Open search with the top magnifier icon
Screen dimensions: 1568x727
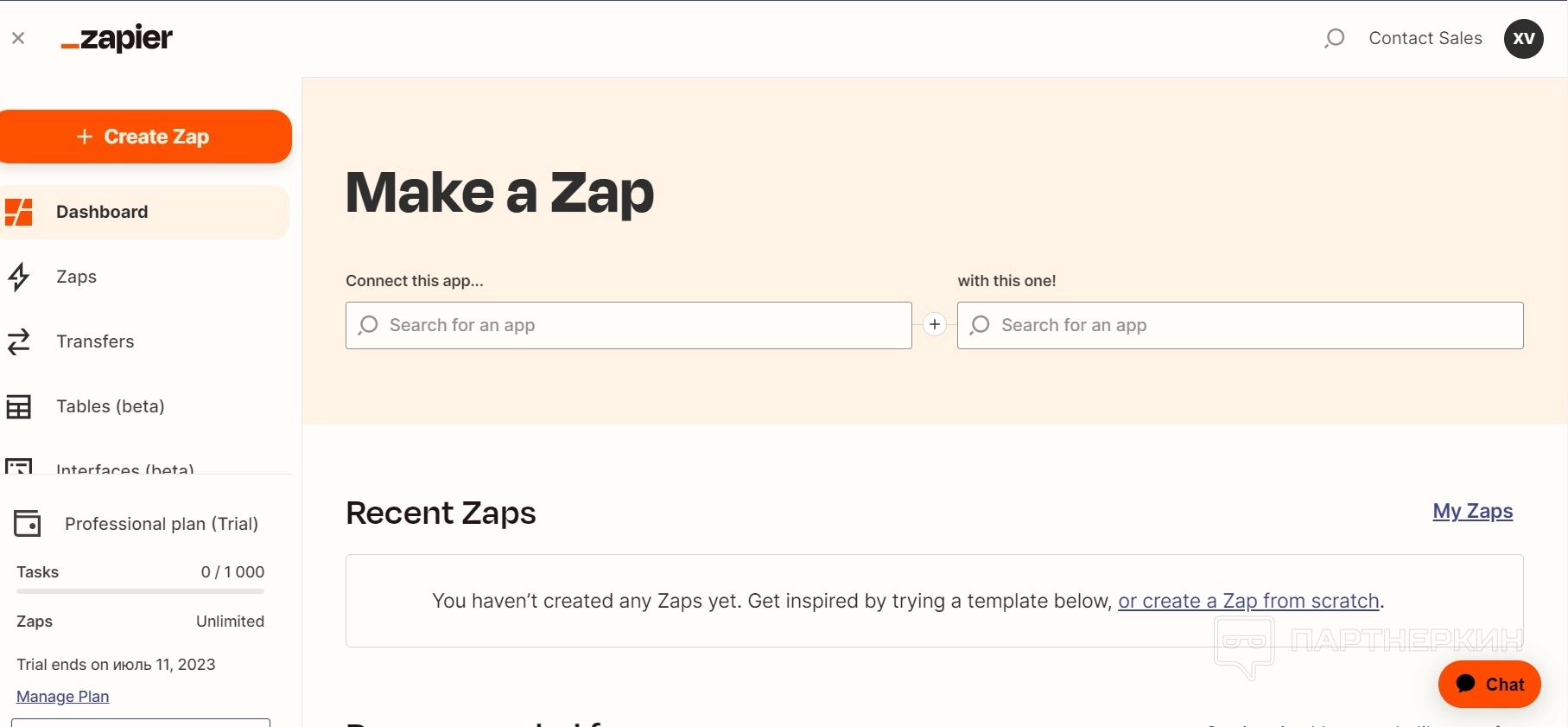1335,38
